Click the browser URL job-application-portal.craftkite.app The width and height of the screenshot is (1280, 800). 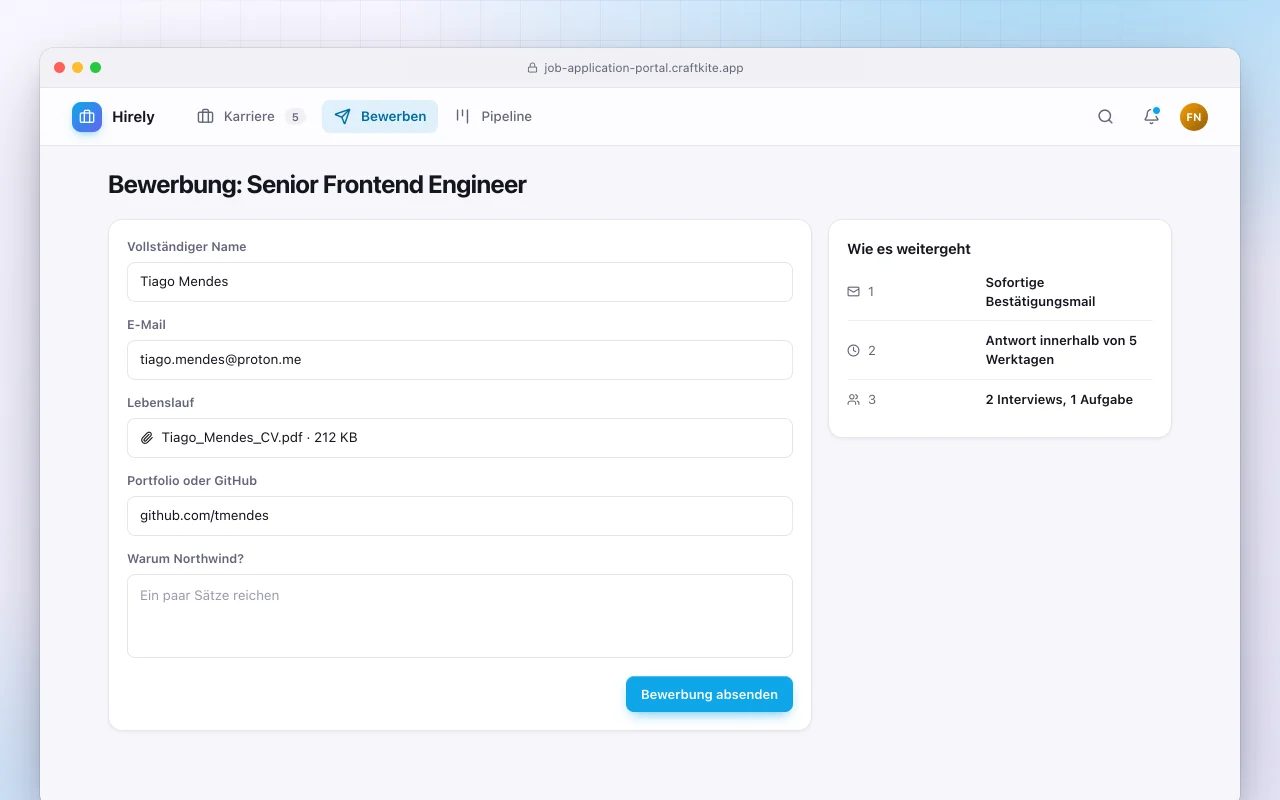tap(644, 68)
